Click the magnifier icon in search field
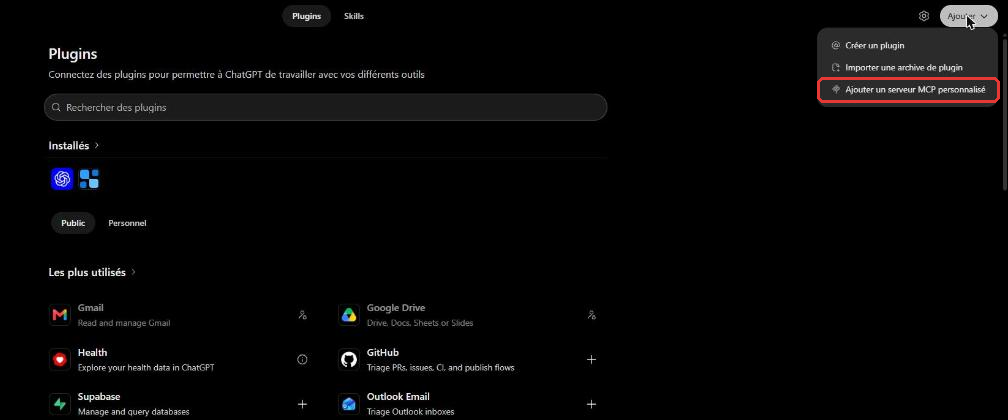Viewport: 1008px width, 420px height. pos(57,107)
